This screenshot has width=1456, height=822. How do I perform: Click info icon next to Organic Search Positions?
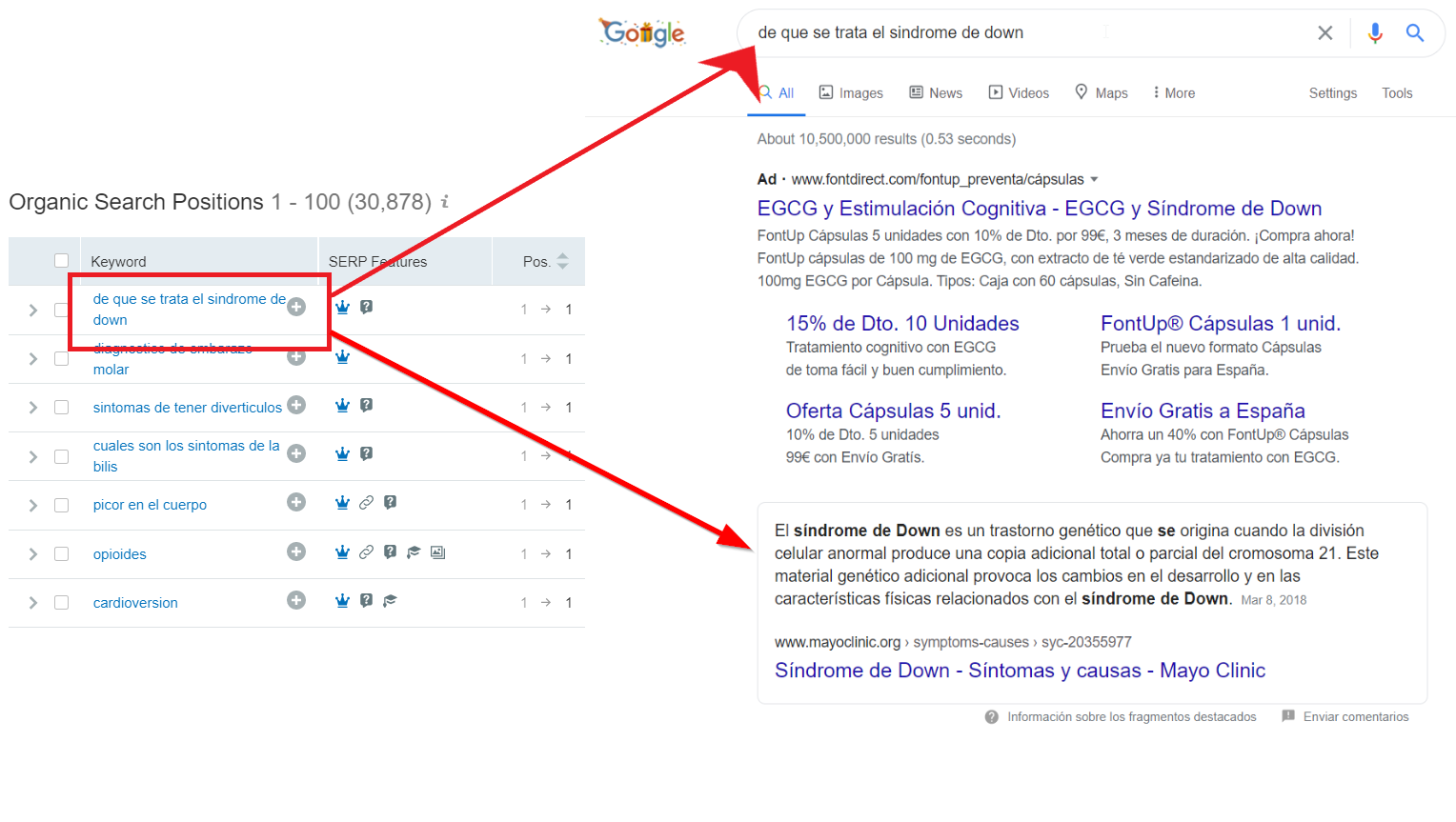point(444,202)
